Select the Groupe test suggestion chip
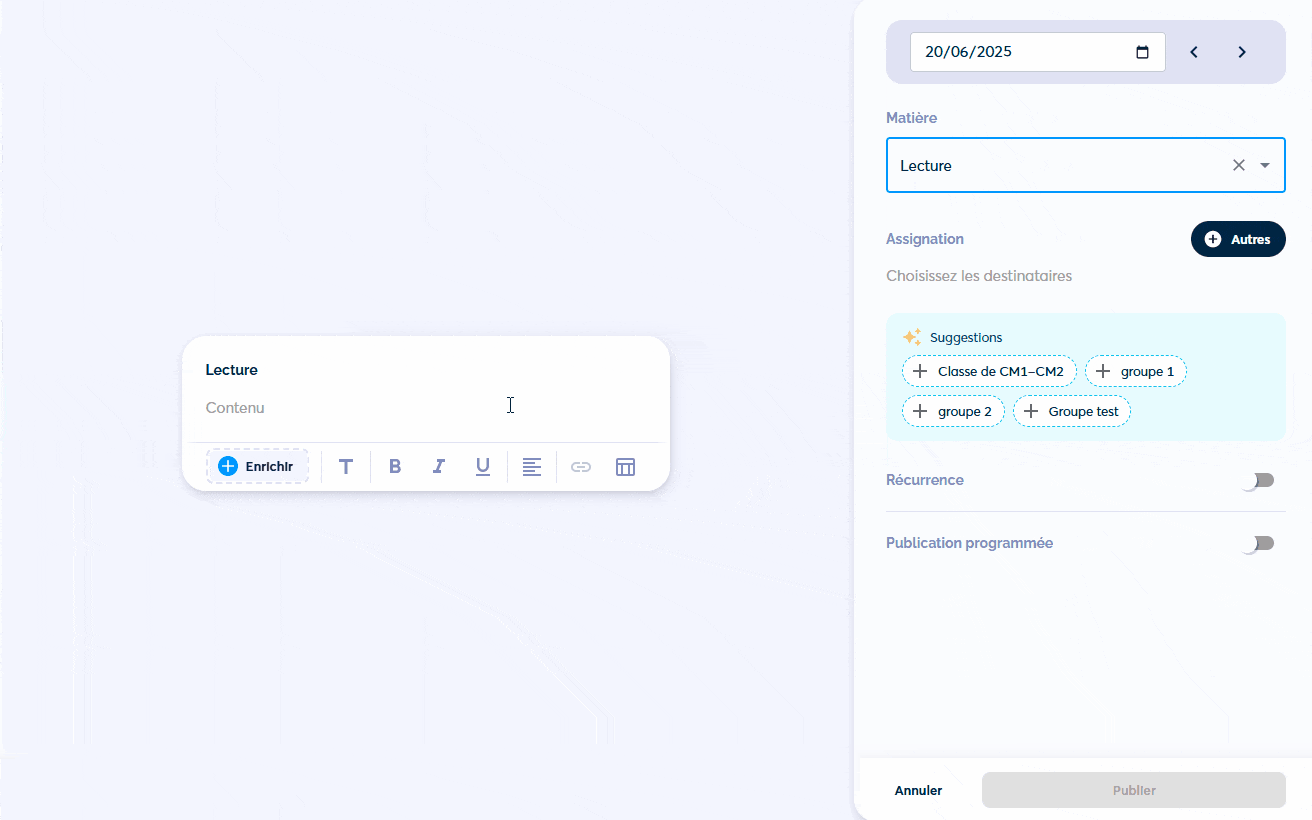This screenshot has width=1312, height=820. [1072, 411]
